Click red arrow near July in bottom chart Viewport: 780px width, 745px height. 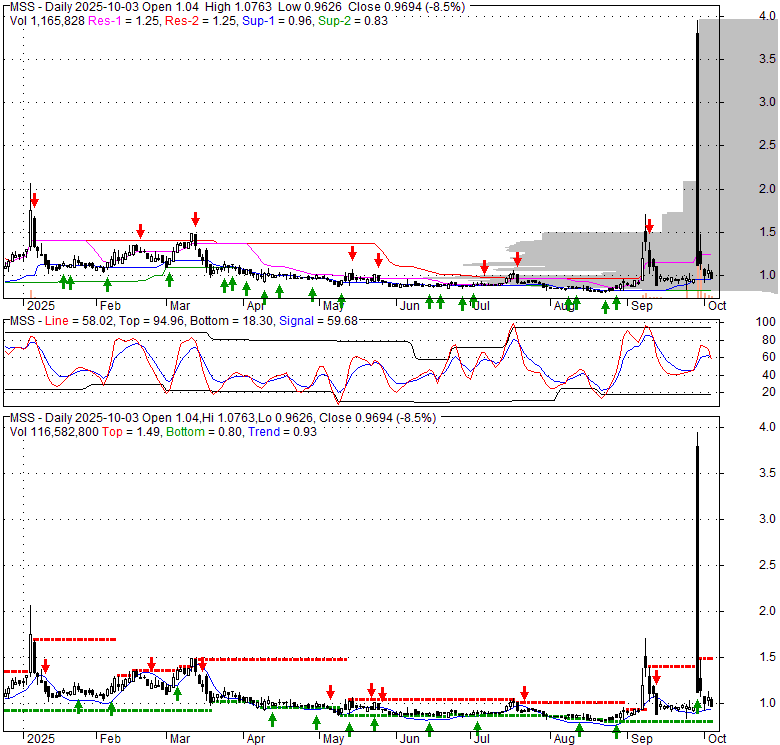click(x=524, y=693)
